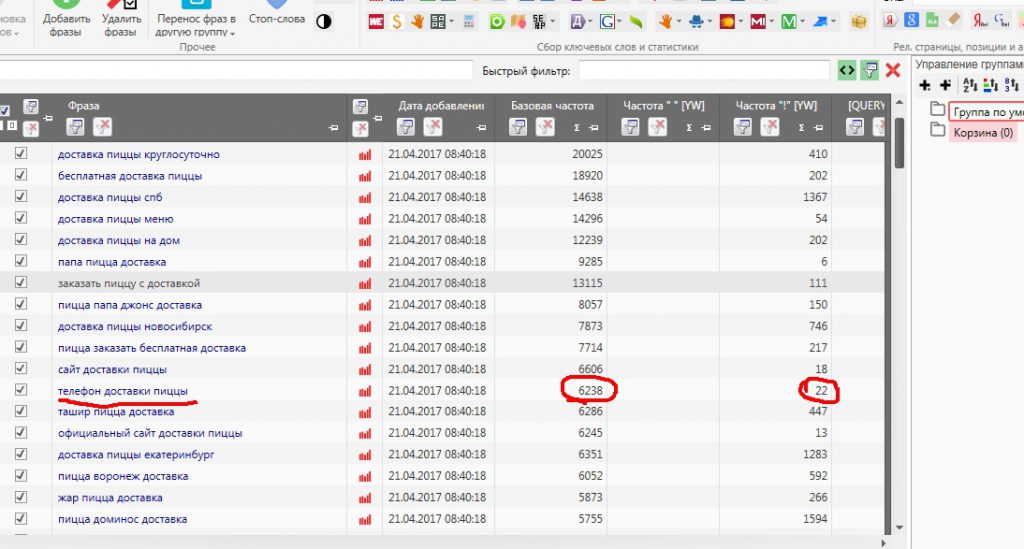This screenshot has height=549, width=1024.
Task: Click the sigma sum icon in Базовая частота
Action: (x=577, y=128)
